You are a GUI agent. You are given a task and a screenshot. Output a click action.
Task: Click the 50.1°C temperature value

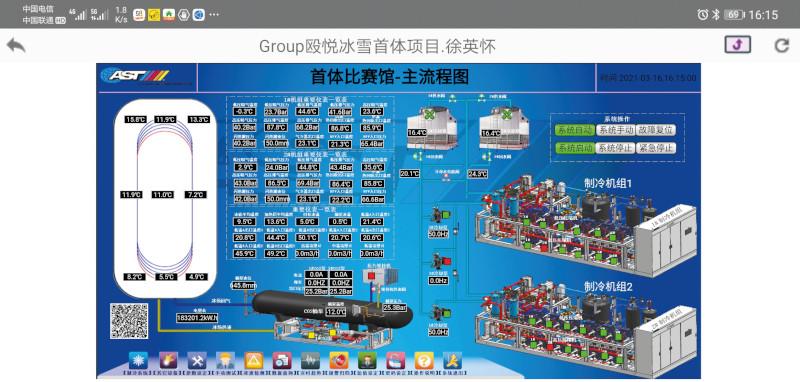click(308, 237)
